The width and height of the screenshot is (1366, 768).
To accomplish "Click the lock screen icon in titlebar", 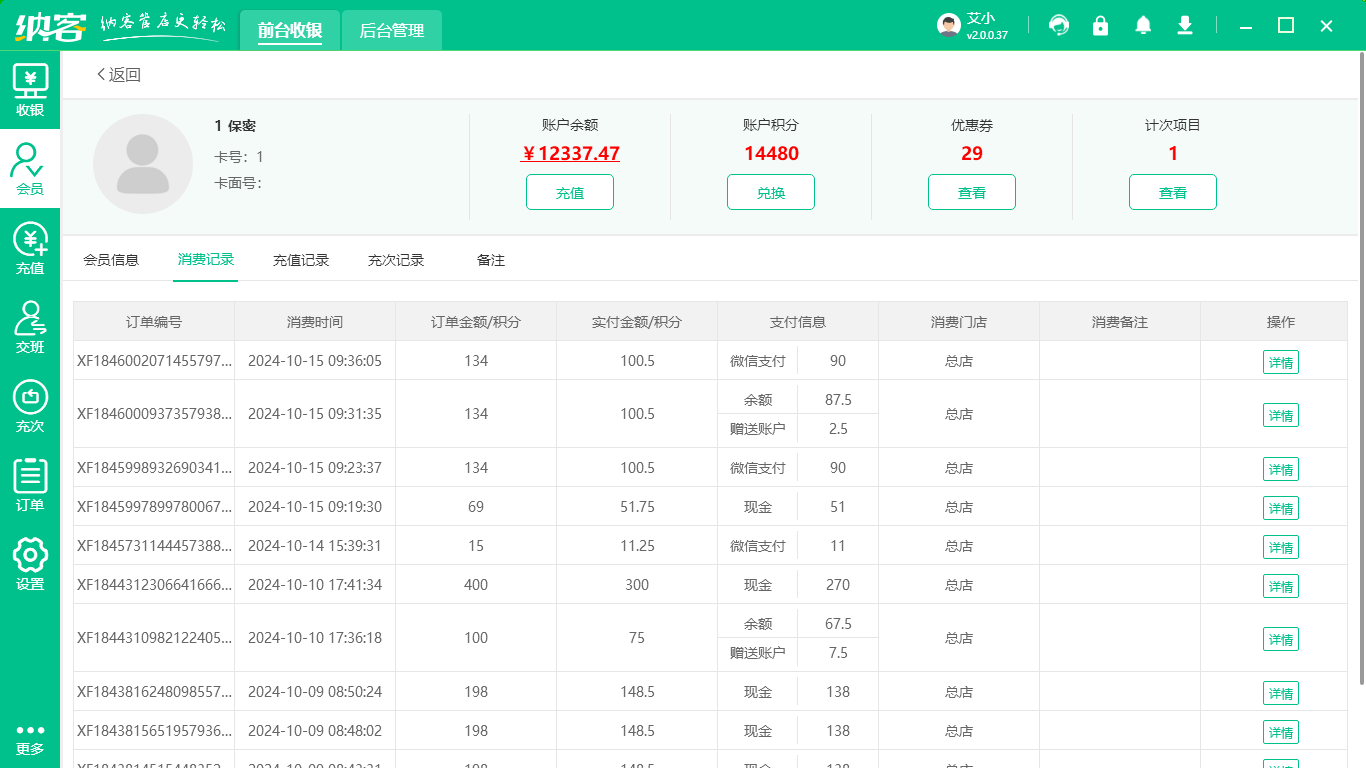I will pos(1100,25).
